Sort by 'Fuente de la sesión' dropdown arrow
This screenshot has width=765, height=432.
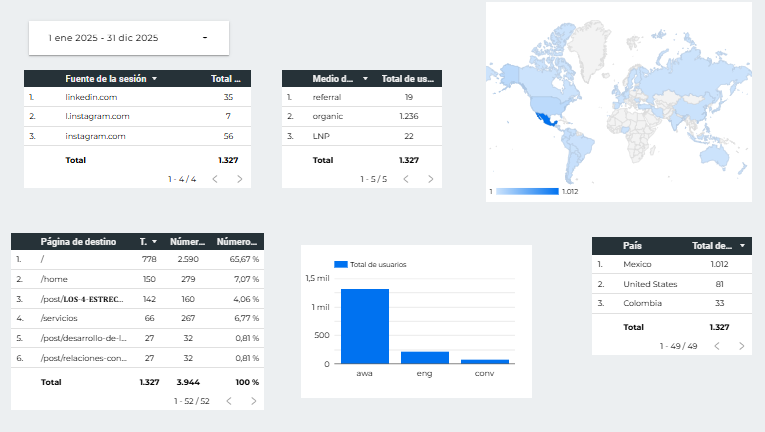pos(154,79)
